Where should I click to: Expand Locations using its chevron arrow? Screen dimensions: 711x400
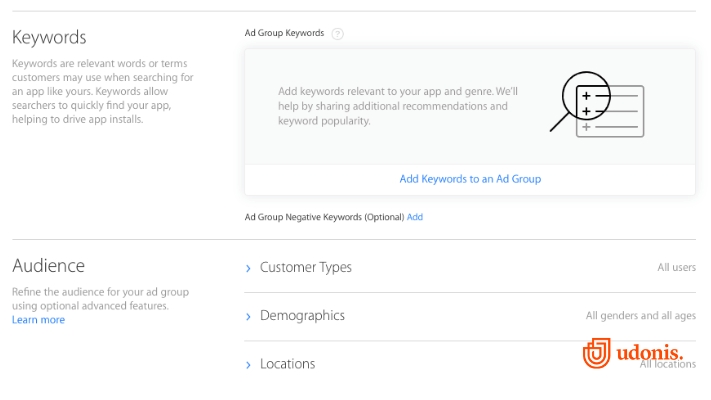point(249,365)
